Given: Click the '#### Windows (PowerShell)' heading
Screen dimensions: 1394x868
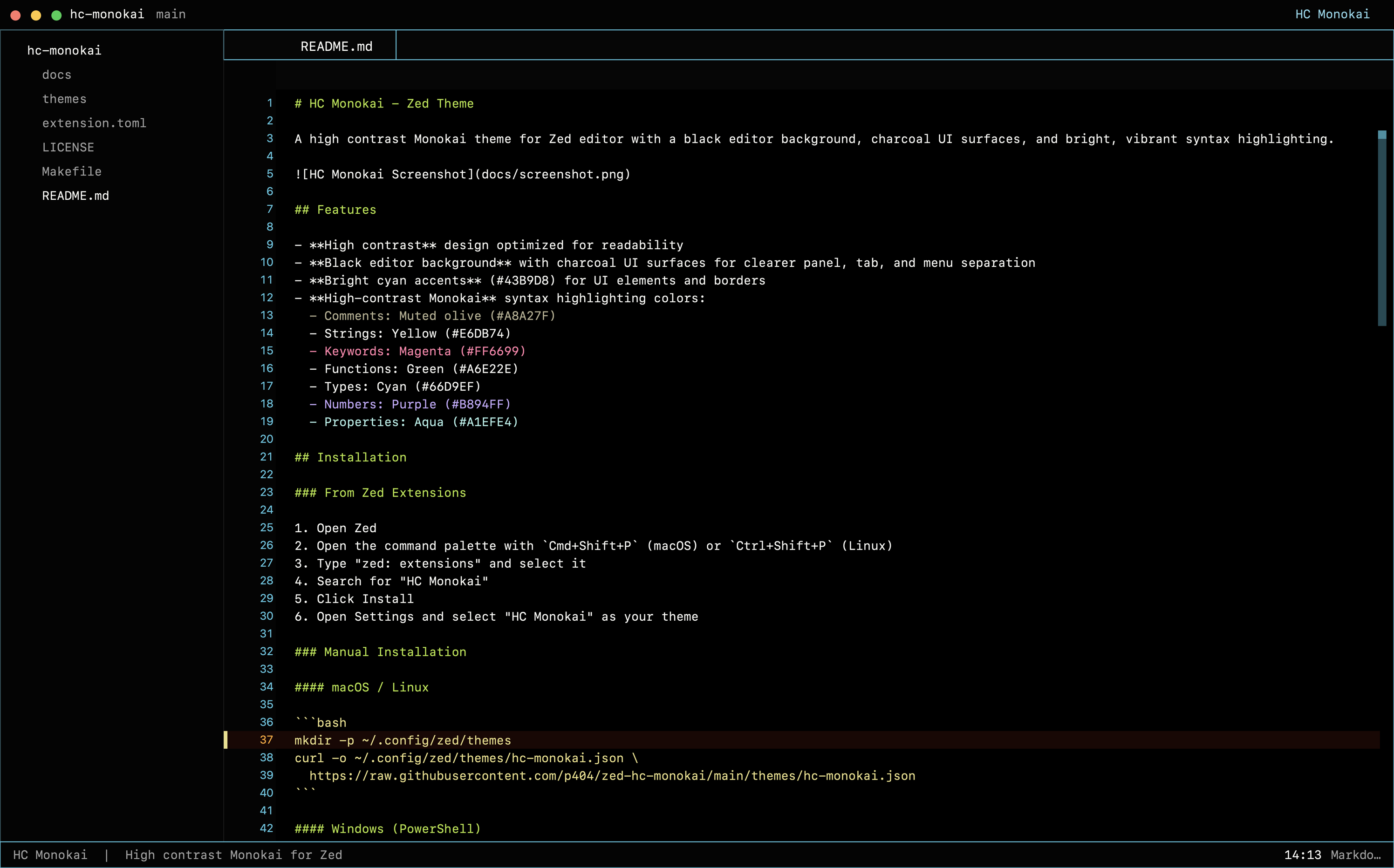Looking at the screenshot, I should (x=388, y=829).
